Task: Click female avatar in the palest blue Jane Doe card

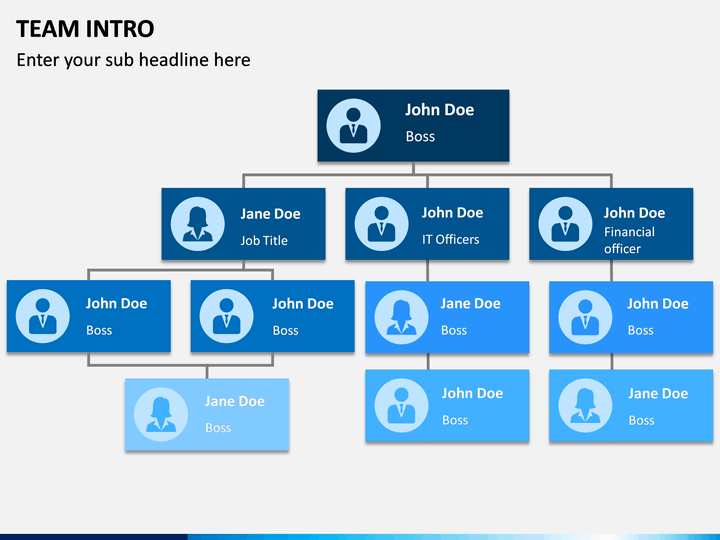Action: [x=161, y=414]
